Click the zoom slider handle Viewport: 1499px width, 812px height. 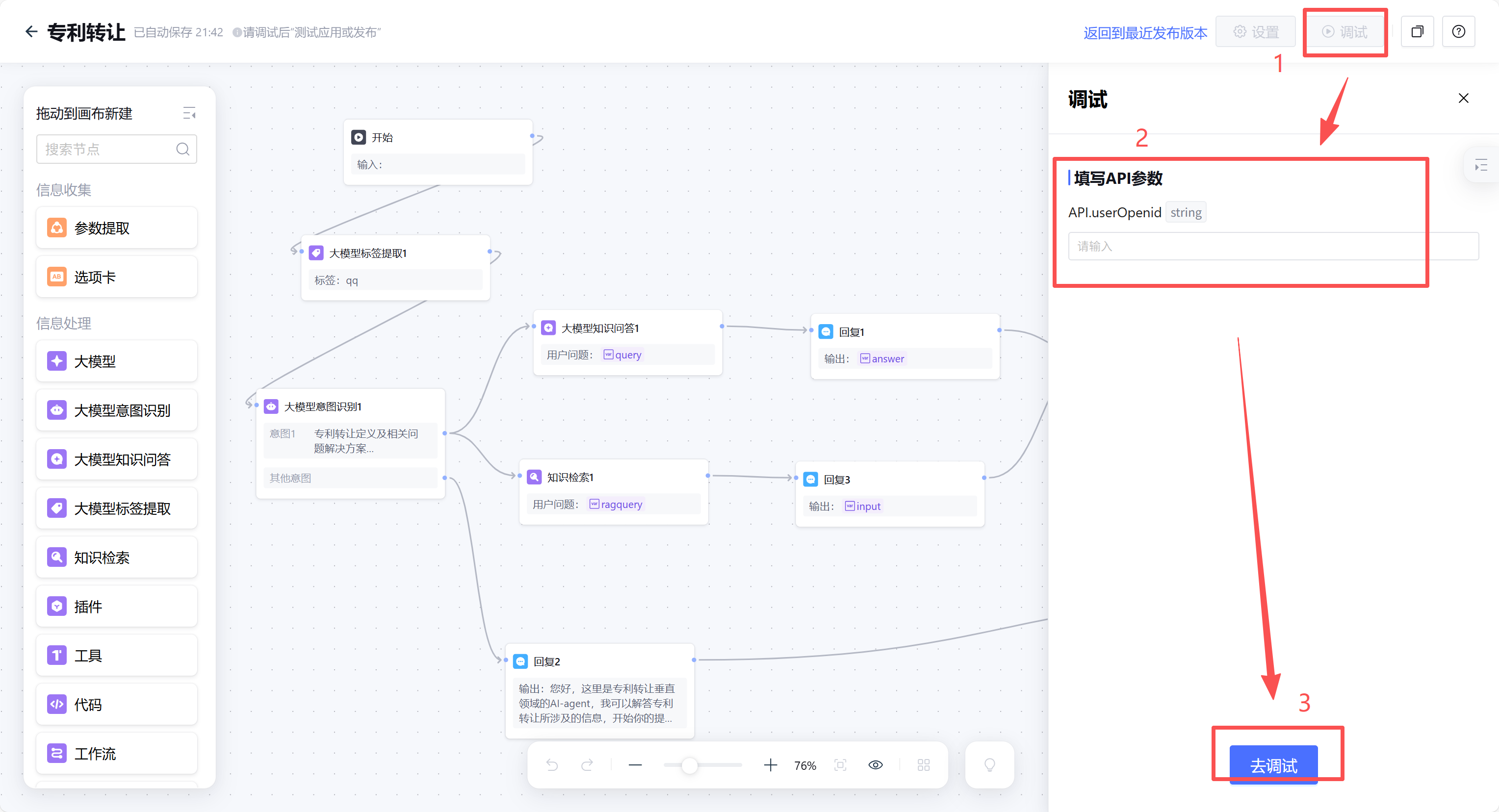coord(689,765)
